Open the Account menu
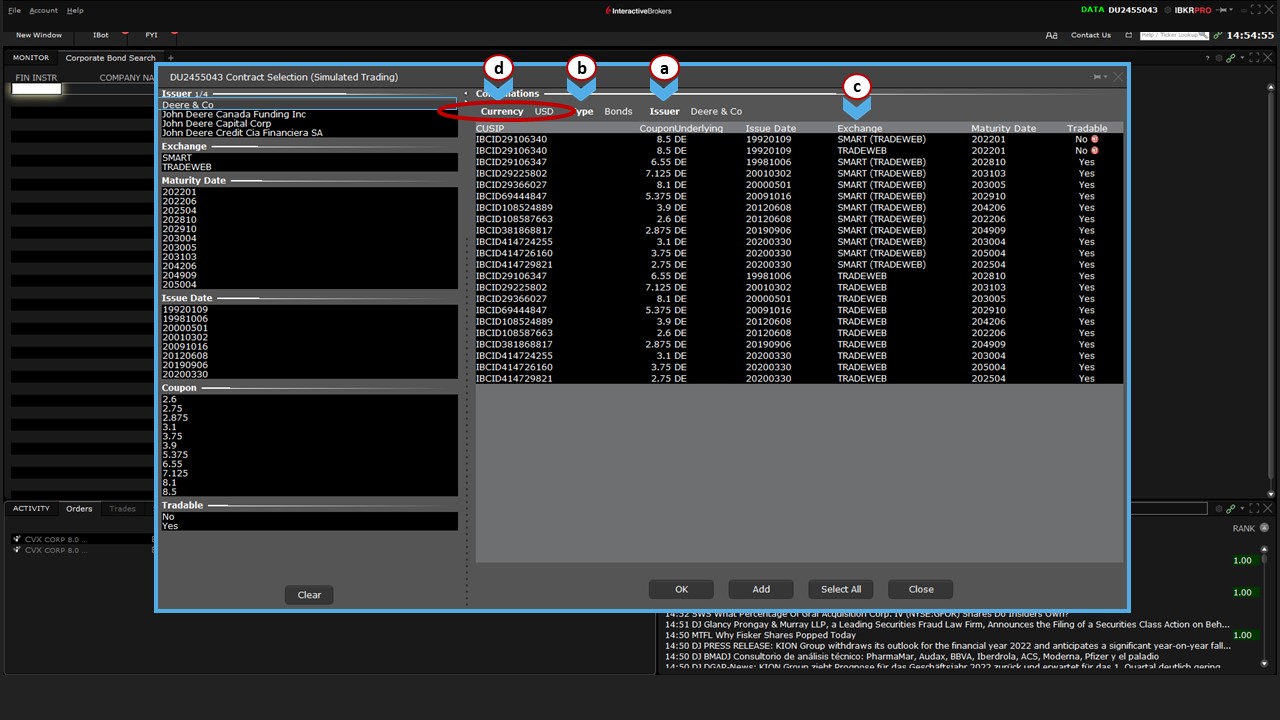Image resolution: width=1280 pixels, height=720 pixels. [x=43, y=10]
